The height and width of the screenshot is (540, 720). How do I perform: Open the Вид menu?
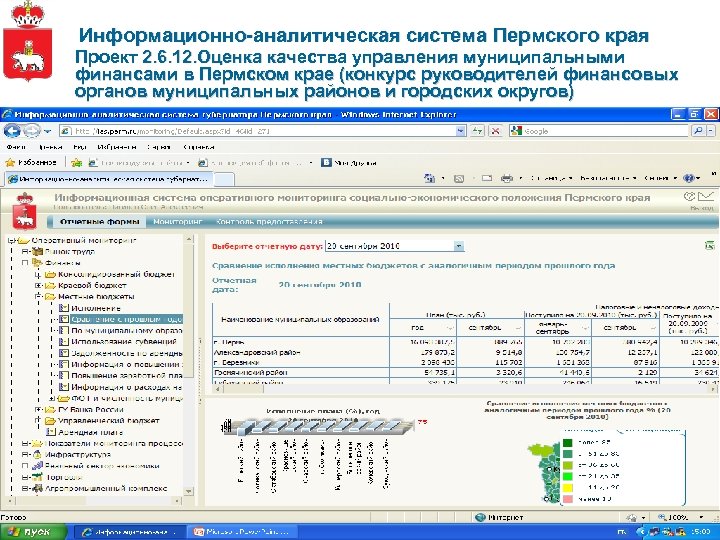[x=80, y=147]
